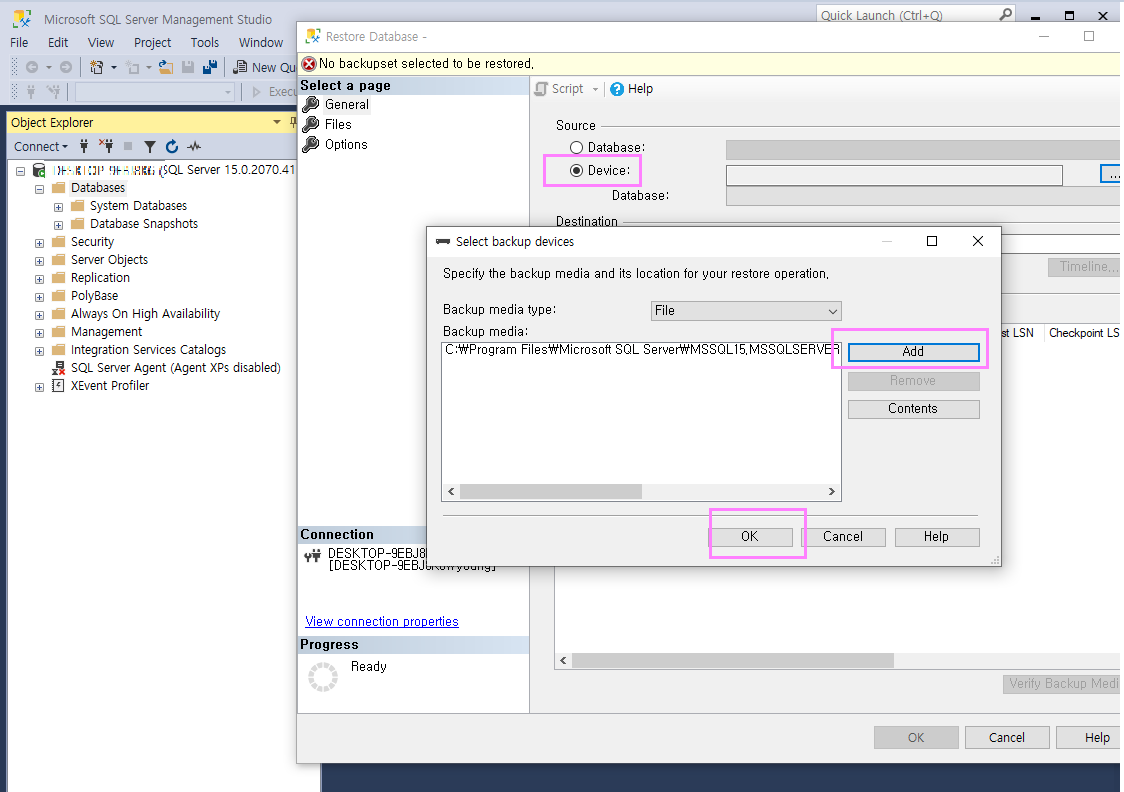Click the Save toolbar disk icon
Screen dimensions: 1124x792
[x=188, y=67]
